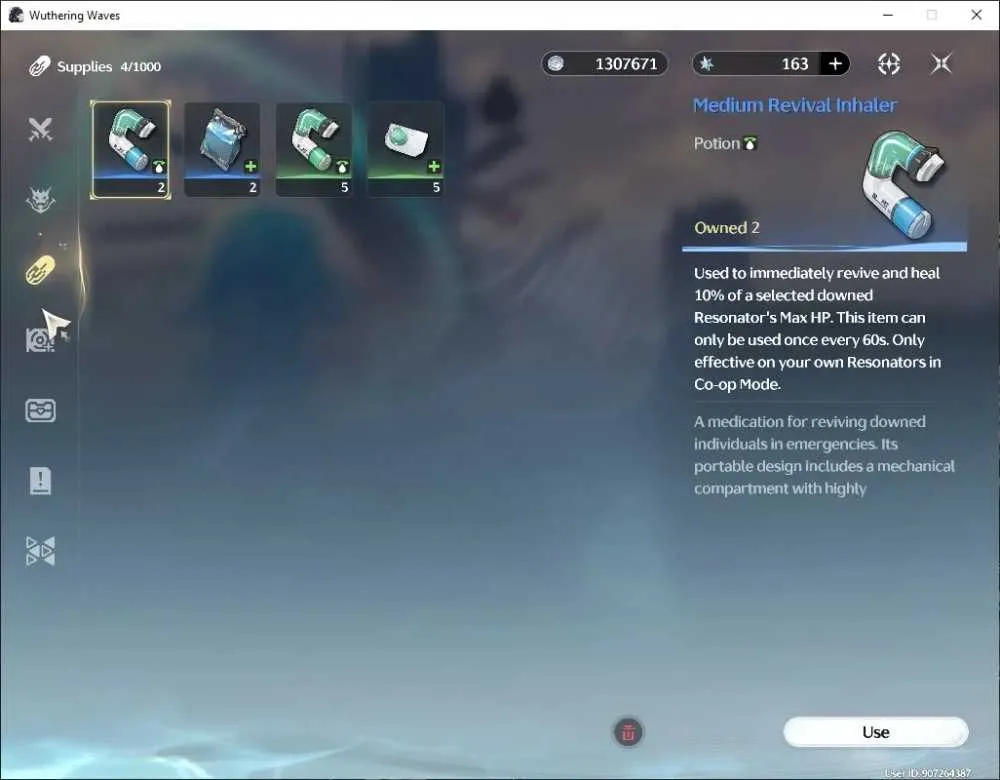
Task: Open the exclamation-mark book tab
Action: click(40, 480)
